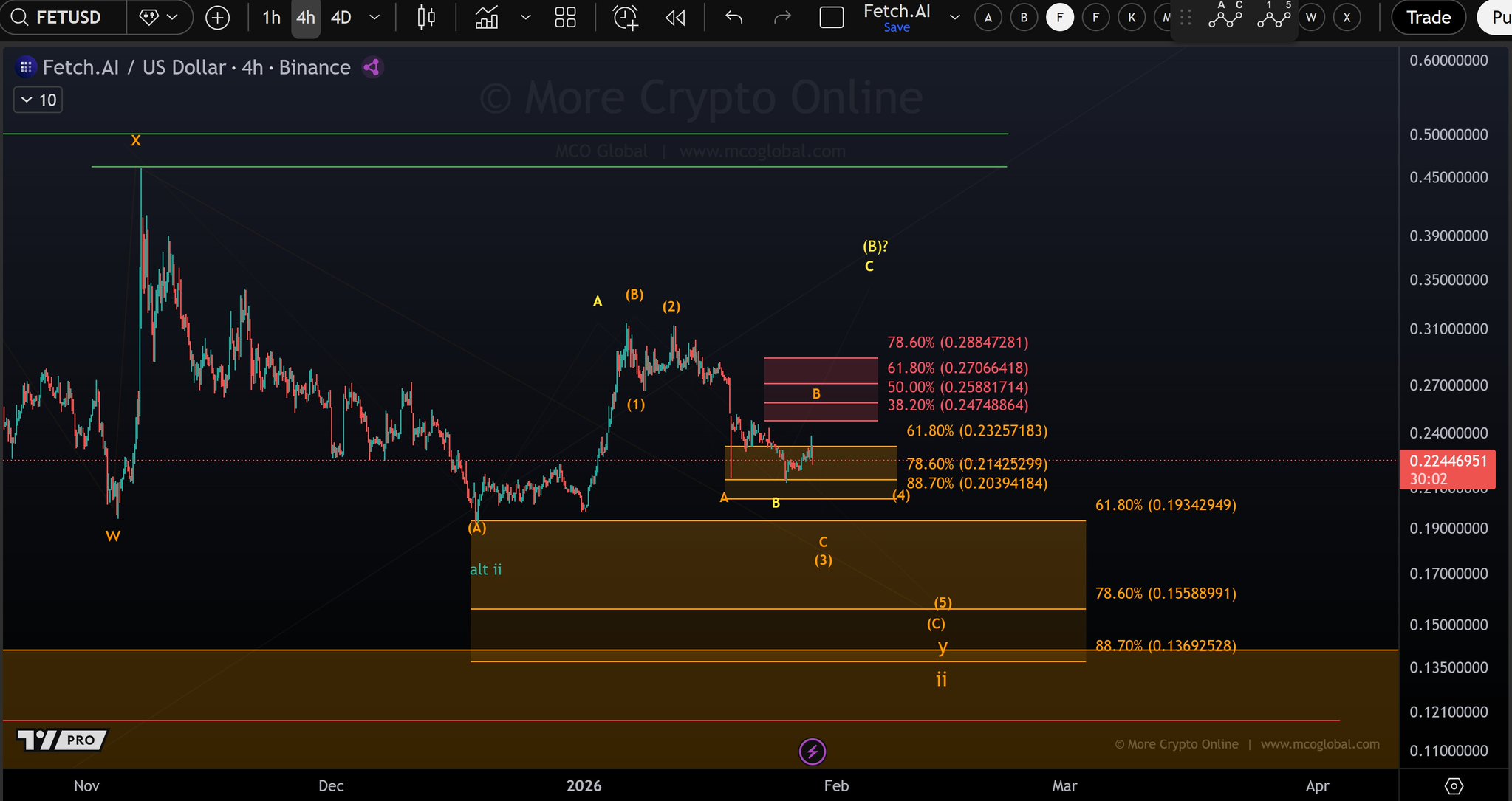Toggle the layout checkbox square icon
Image resolution: width=1512 pixels, height=801 pixels.
832,17
